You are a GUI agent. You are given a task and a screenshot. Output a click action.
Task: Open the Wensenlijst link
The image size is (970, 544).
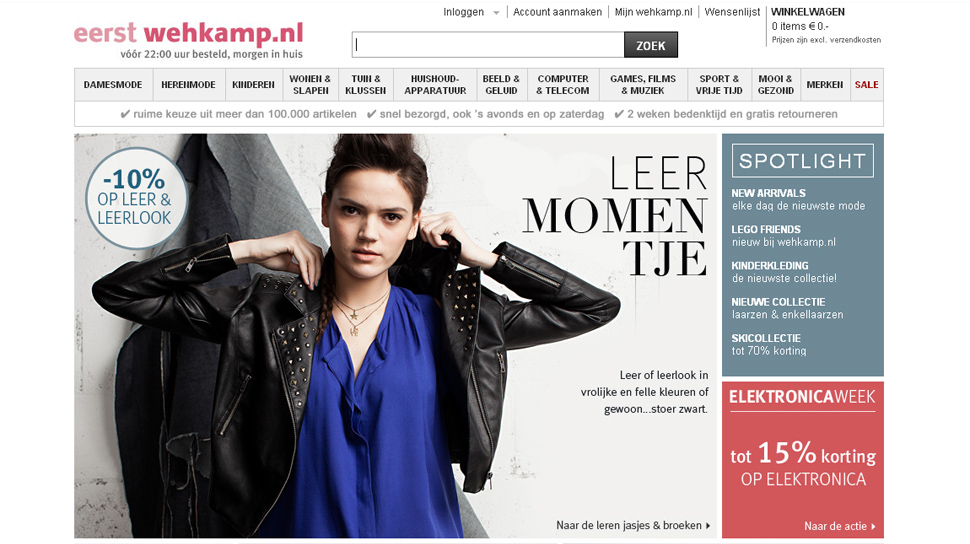pyautogui.click(x=732, y=12)
